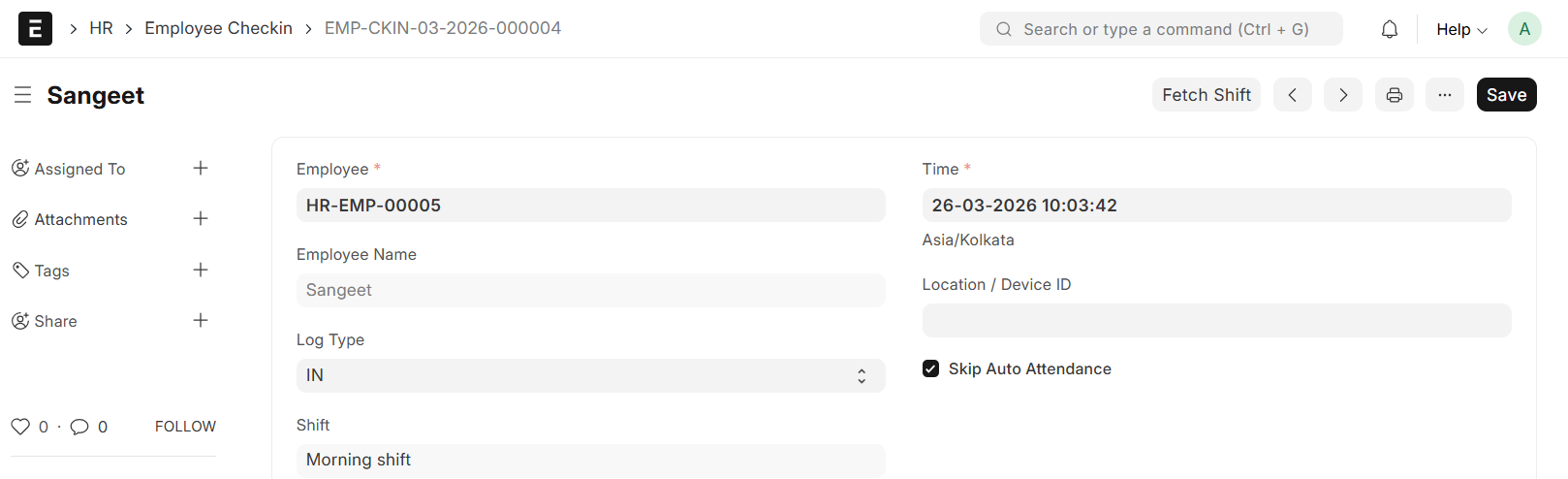Expand the Help menu
The image size is (1568, 479).
[1460, 29]
